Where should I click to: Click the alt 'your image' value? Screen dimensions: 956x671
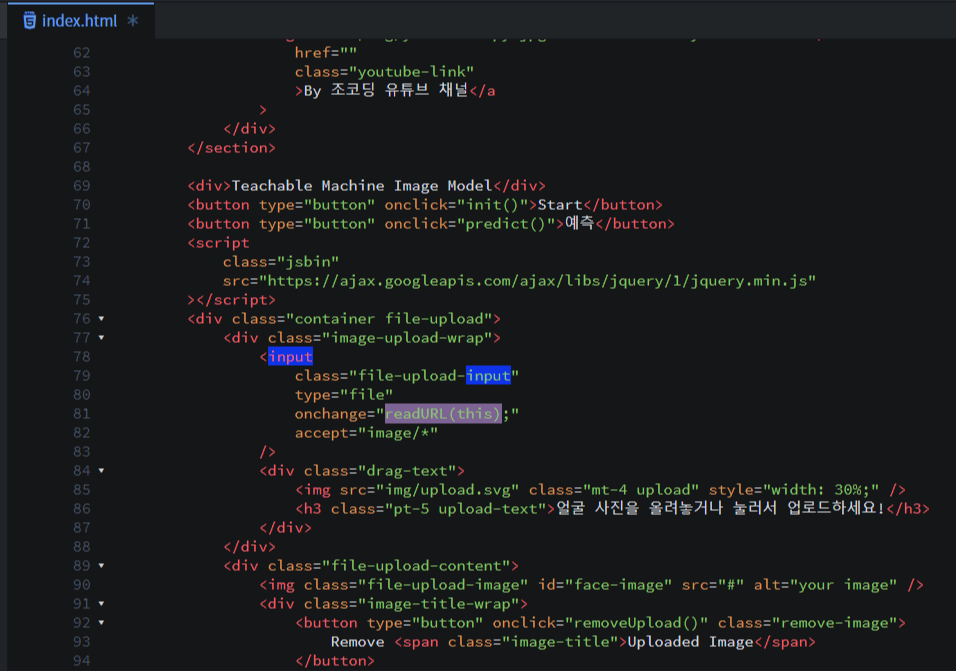[x=843, y=585]
